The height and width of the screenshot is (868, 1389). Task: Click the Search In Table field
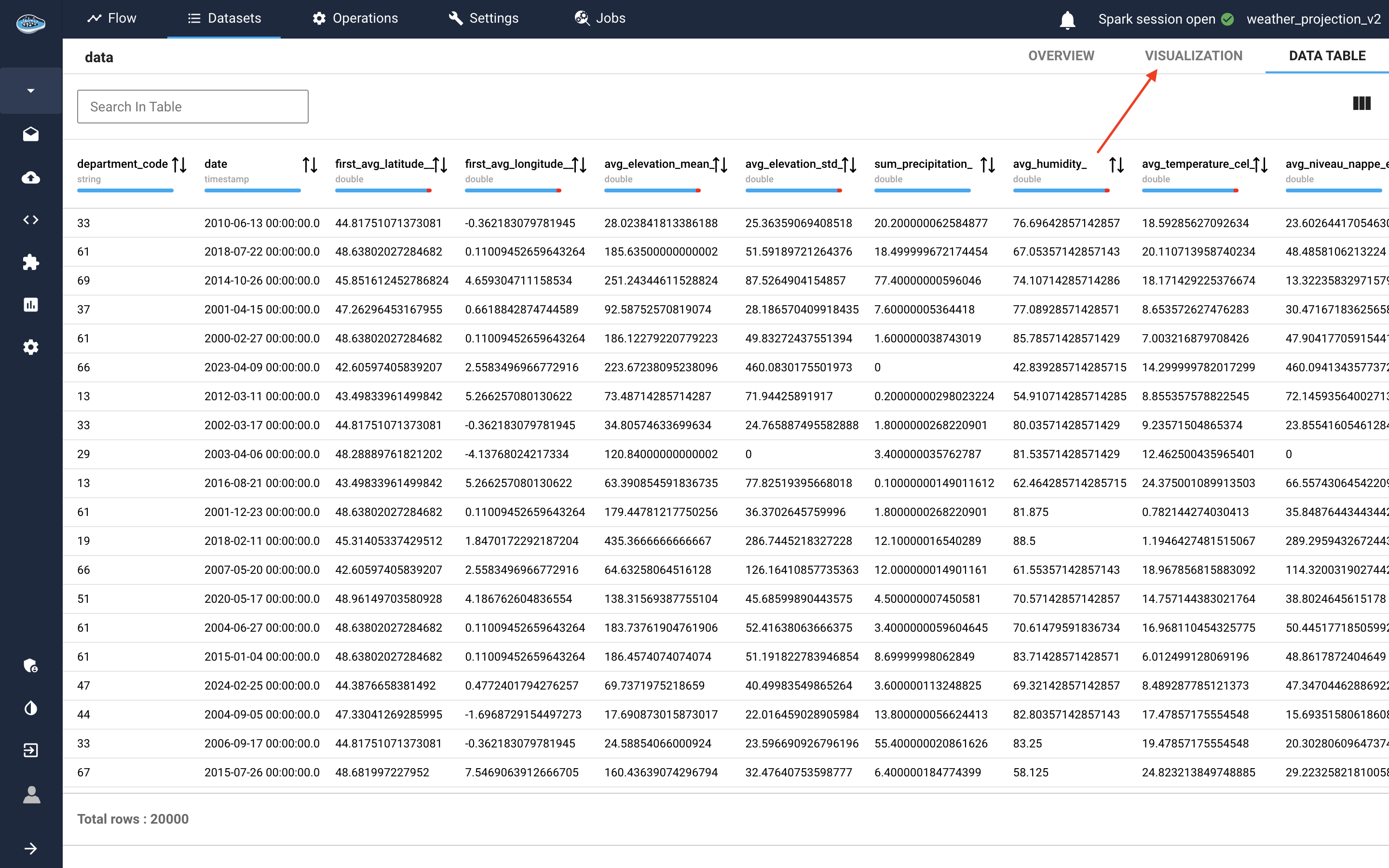pos(193,107)
